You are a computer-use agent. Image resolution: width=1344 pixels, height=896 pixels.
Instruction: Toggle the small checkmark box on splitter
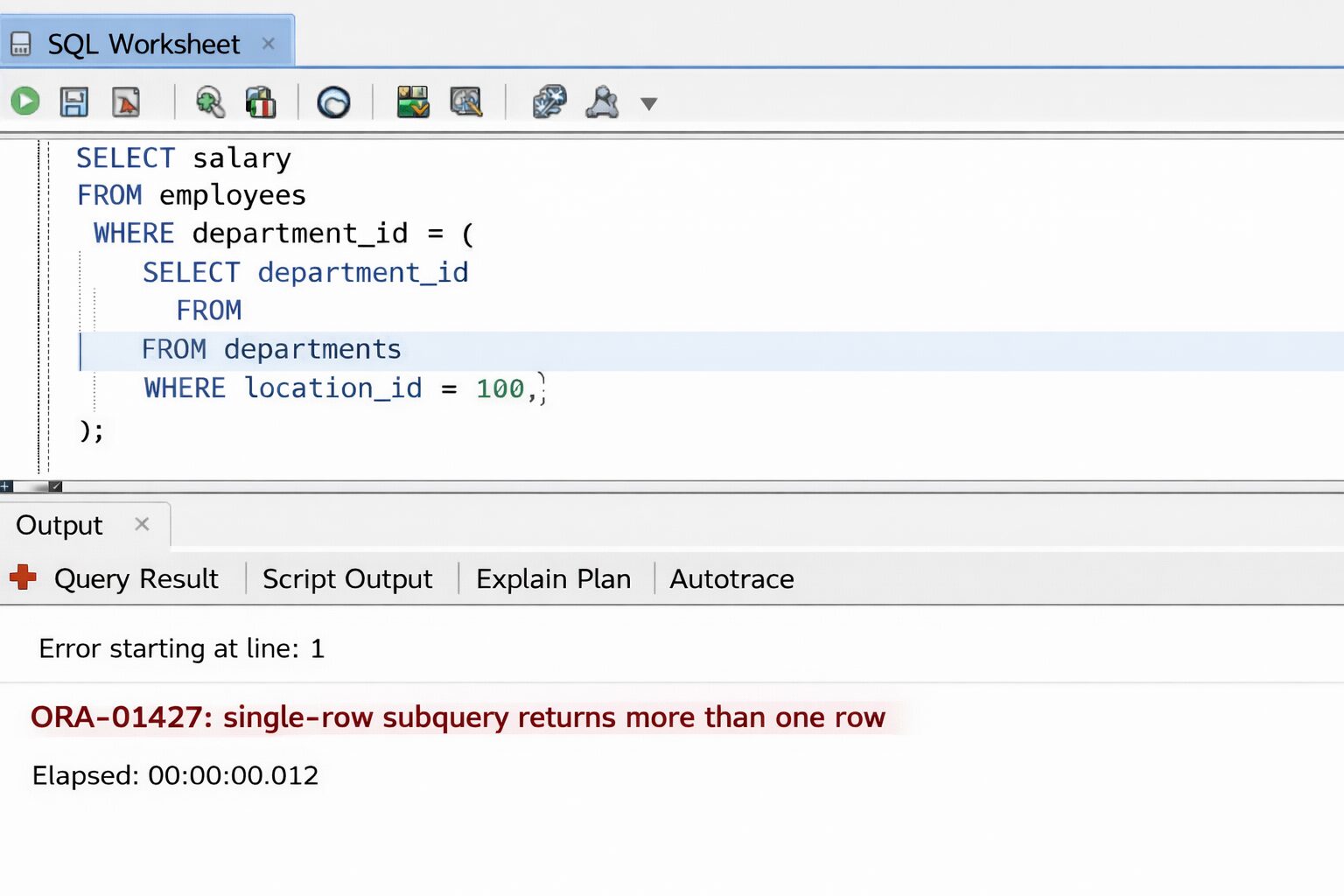click(55, 486)
